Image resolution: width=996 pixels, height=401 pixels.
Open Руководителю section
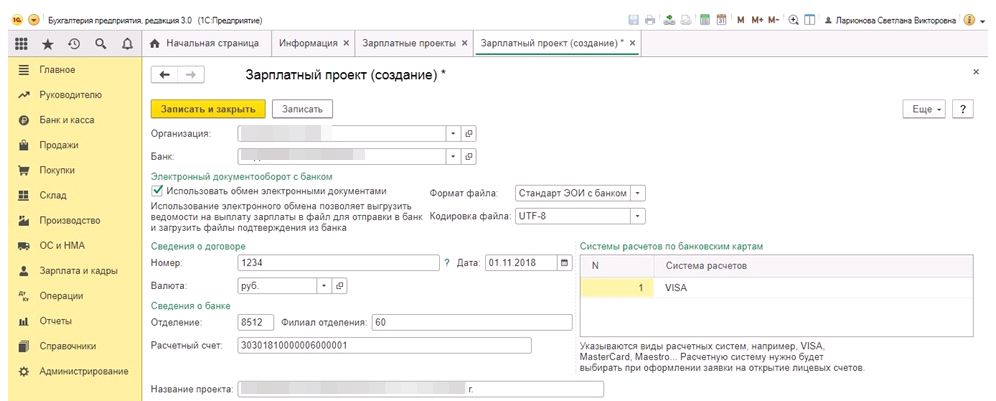[x=71, y=95]
